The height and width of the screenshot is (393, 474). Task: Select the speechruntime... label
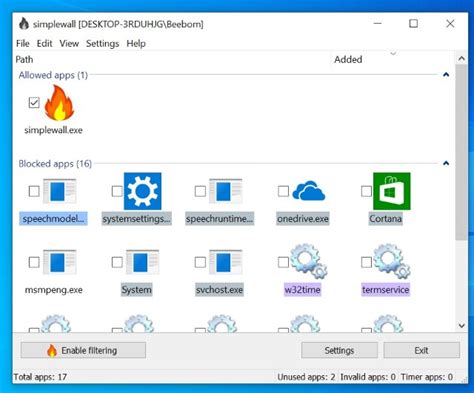[220, 219]
